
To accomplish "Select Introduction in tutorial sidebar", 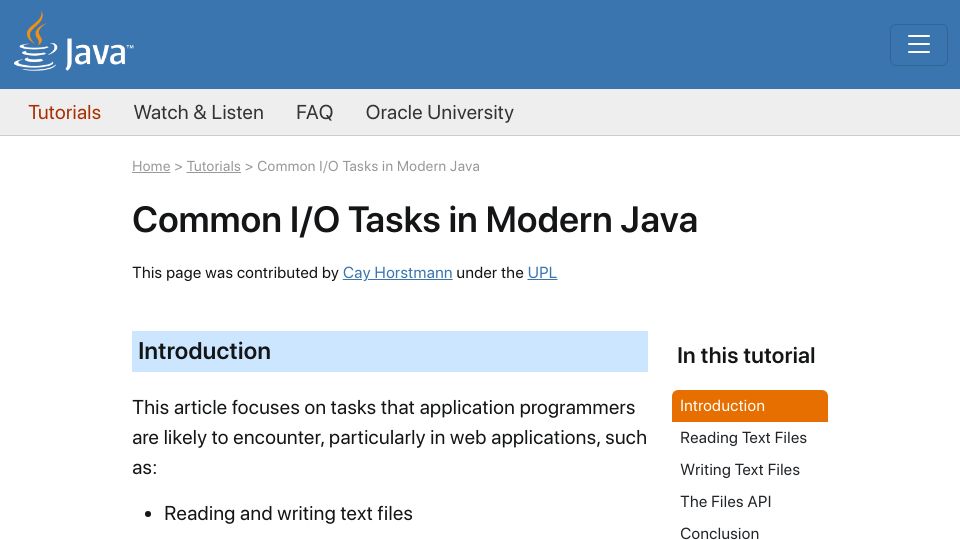I will pos(749,406).
